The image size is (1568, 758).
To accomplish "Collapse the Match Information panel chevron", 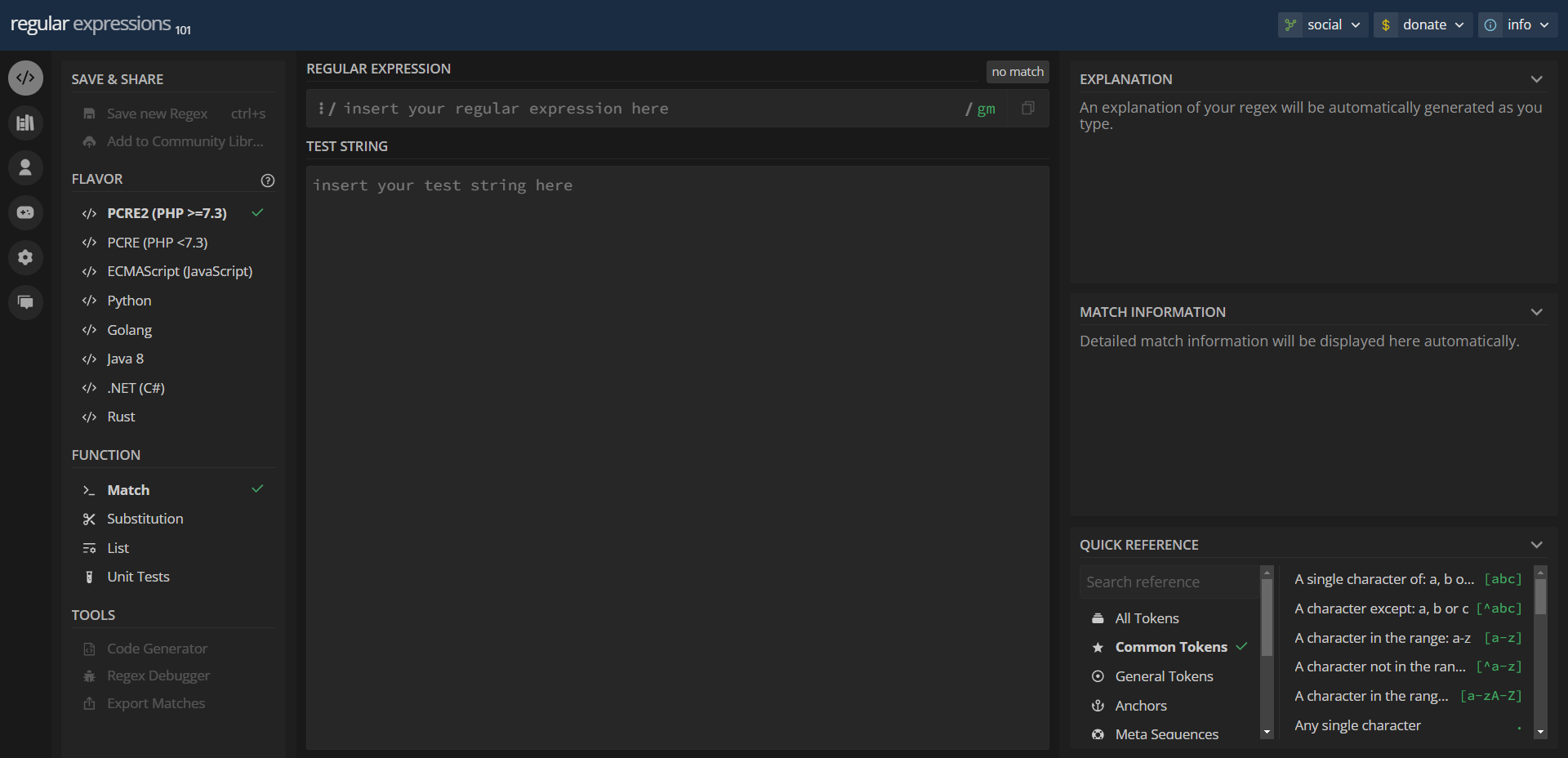I will coord(1536,312).
